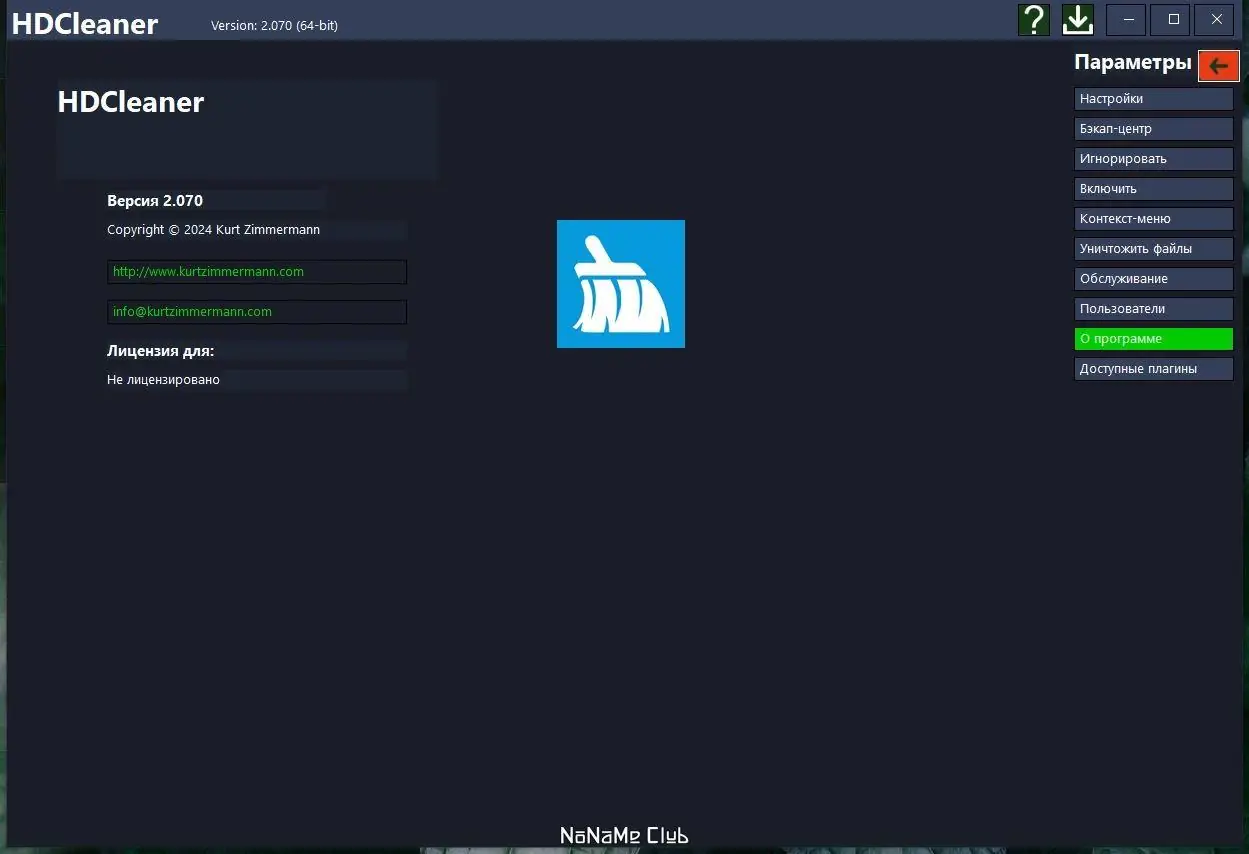Click the Версия 2.070 text
The width and height of the screenshot is (1249, 854).
[155, 201]
